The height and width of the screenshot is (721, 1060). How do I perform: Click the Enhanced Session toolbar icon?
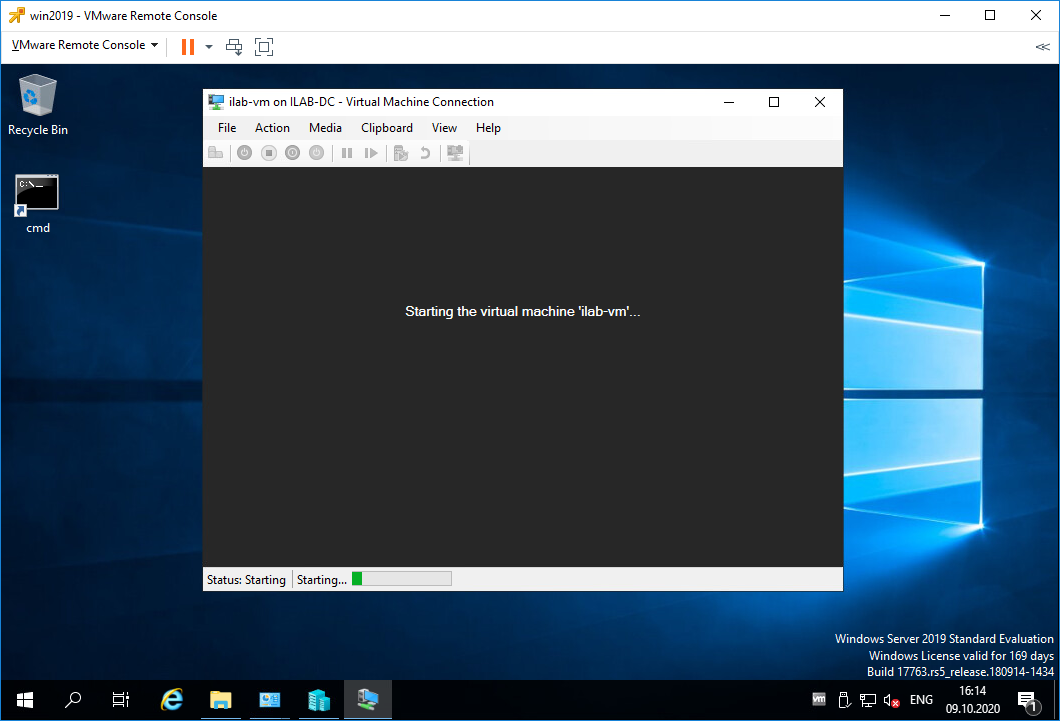[455, 153]
